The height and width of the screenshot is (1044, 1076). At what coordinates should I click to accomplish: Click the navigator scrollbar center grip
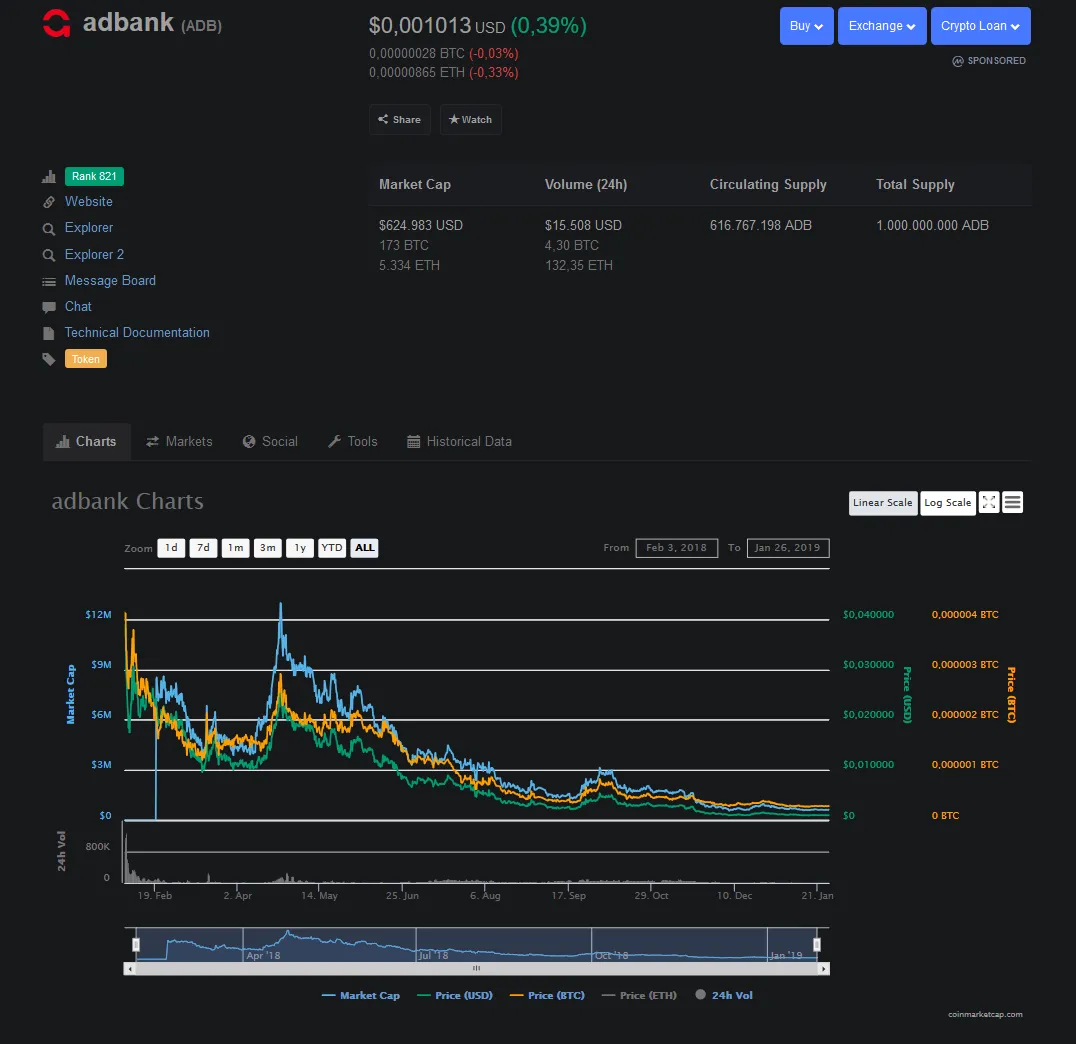[x=476, y=968]
